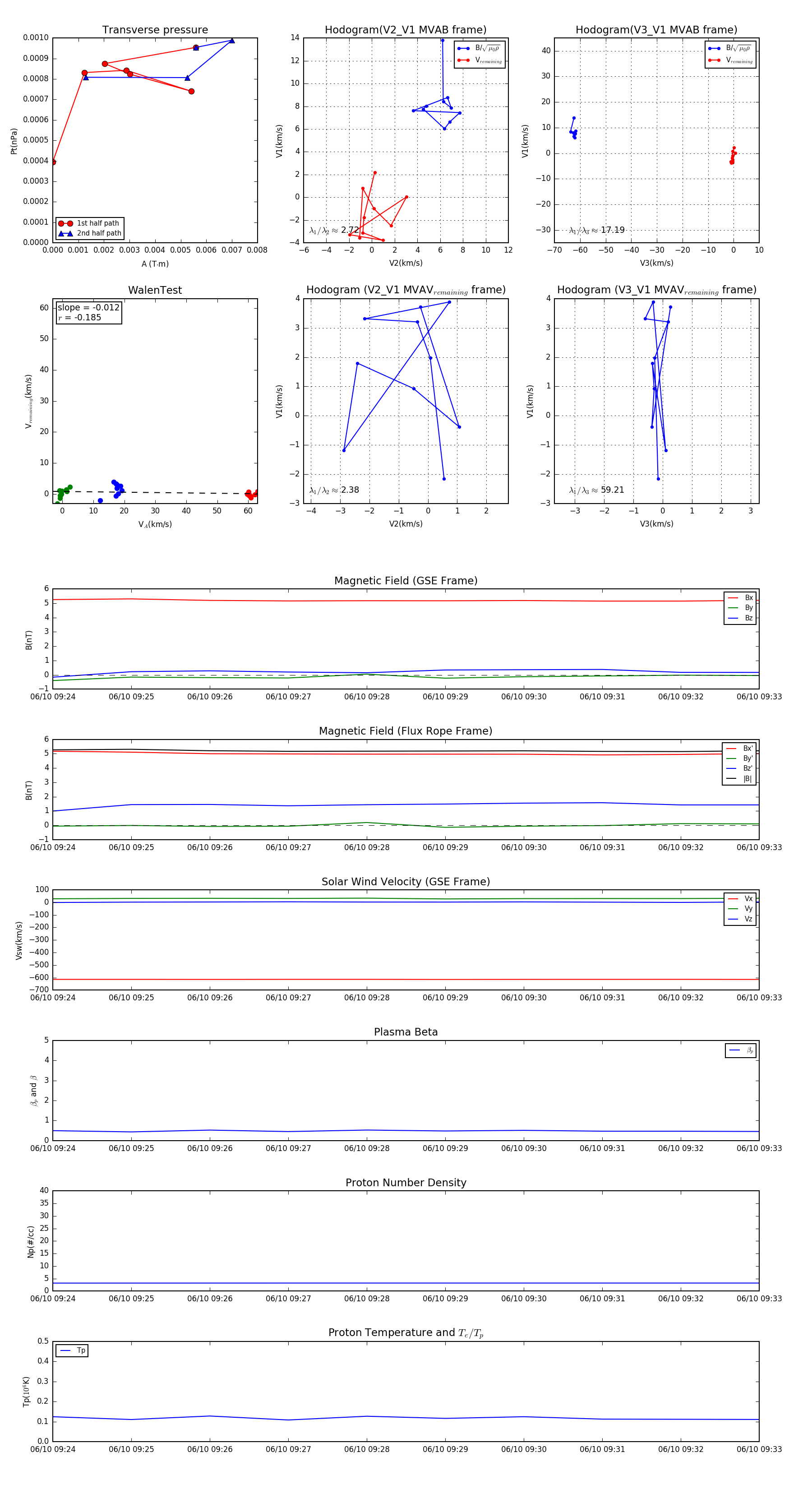Click the red Bx line in GSE magnetic field panel
Screen dimensions: 812x1489
tap(406, 601)
